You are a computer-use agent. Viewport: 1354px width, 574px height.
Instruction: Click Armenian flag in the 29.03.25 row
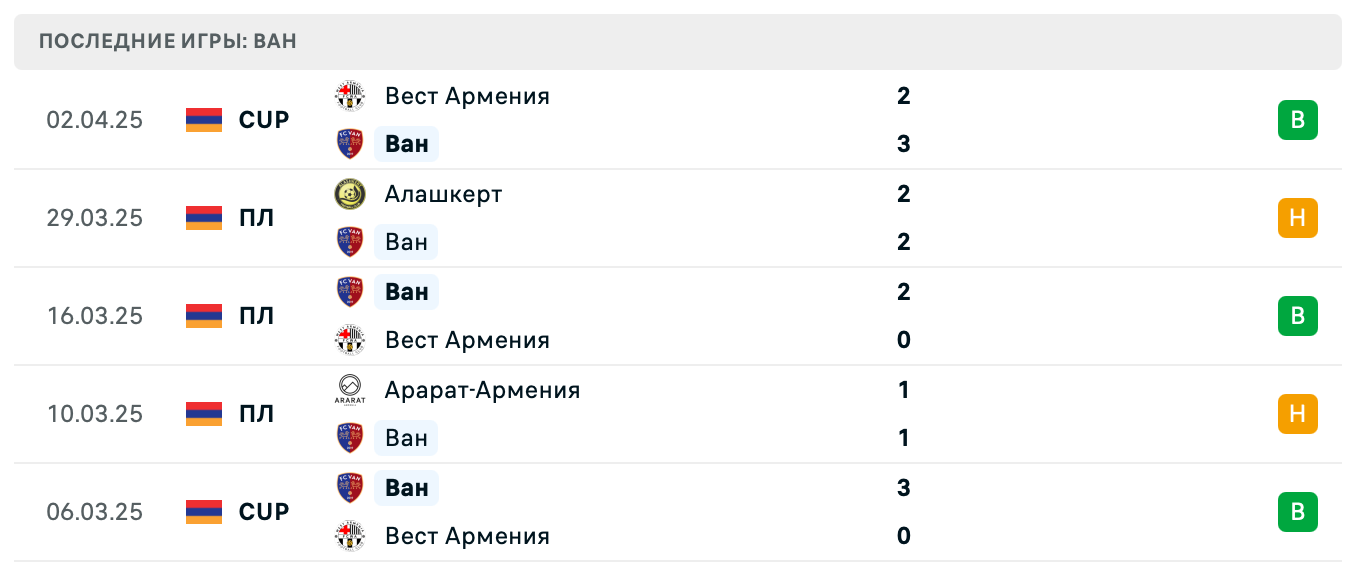pos(204,218)
